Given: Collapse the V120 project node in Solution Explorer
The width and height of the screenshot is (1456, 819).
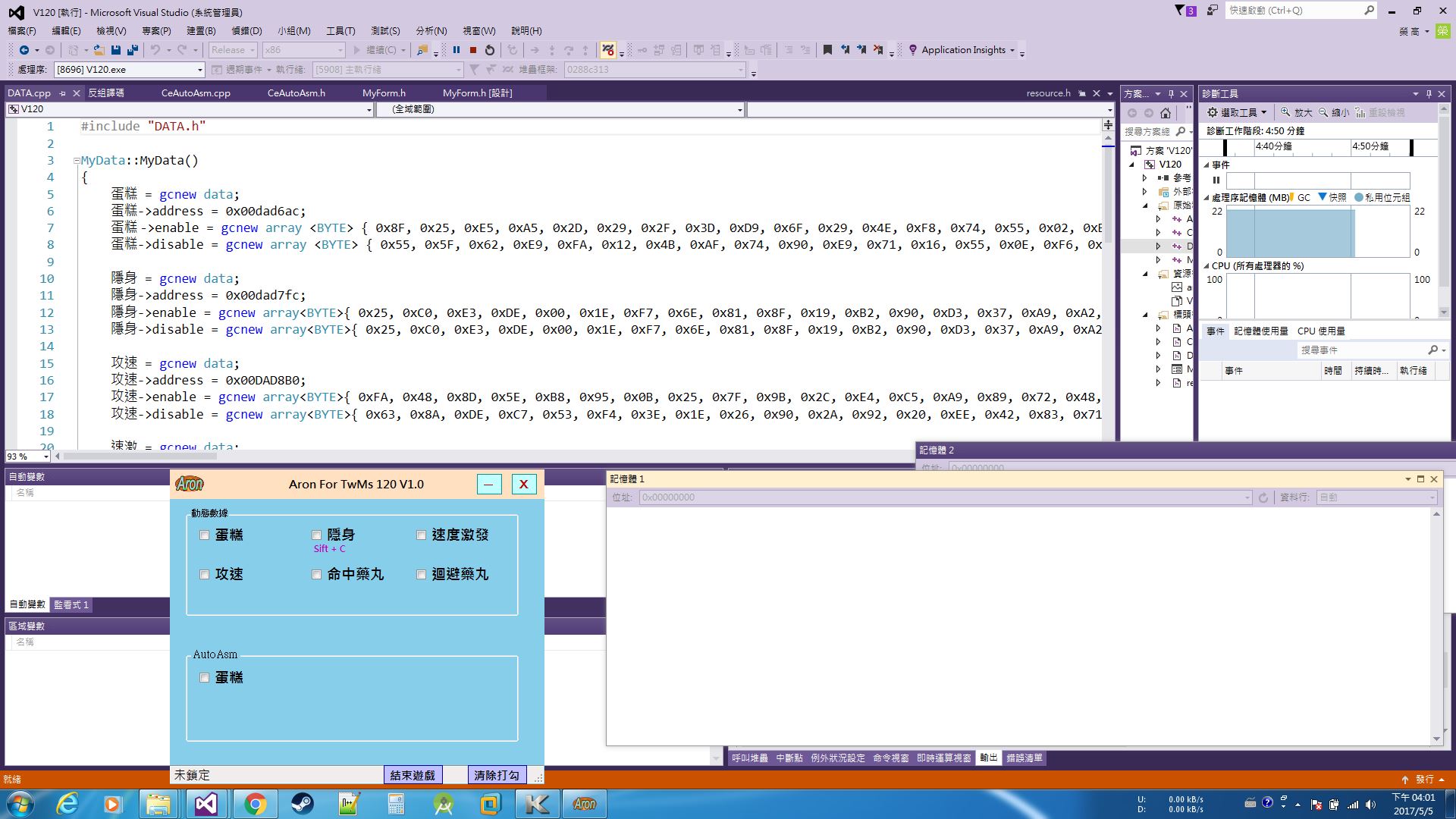Looking at the screenshot, I should [x=1132, y=165].
